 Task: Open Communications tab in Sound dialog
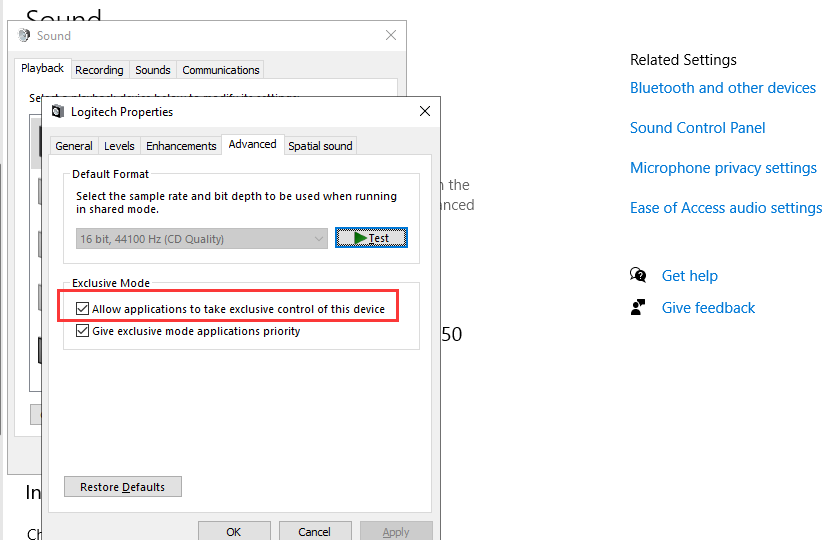click(x=220, y=70)
